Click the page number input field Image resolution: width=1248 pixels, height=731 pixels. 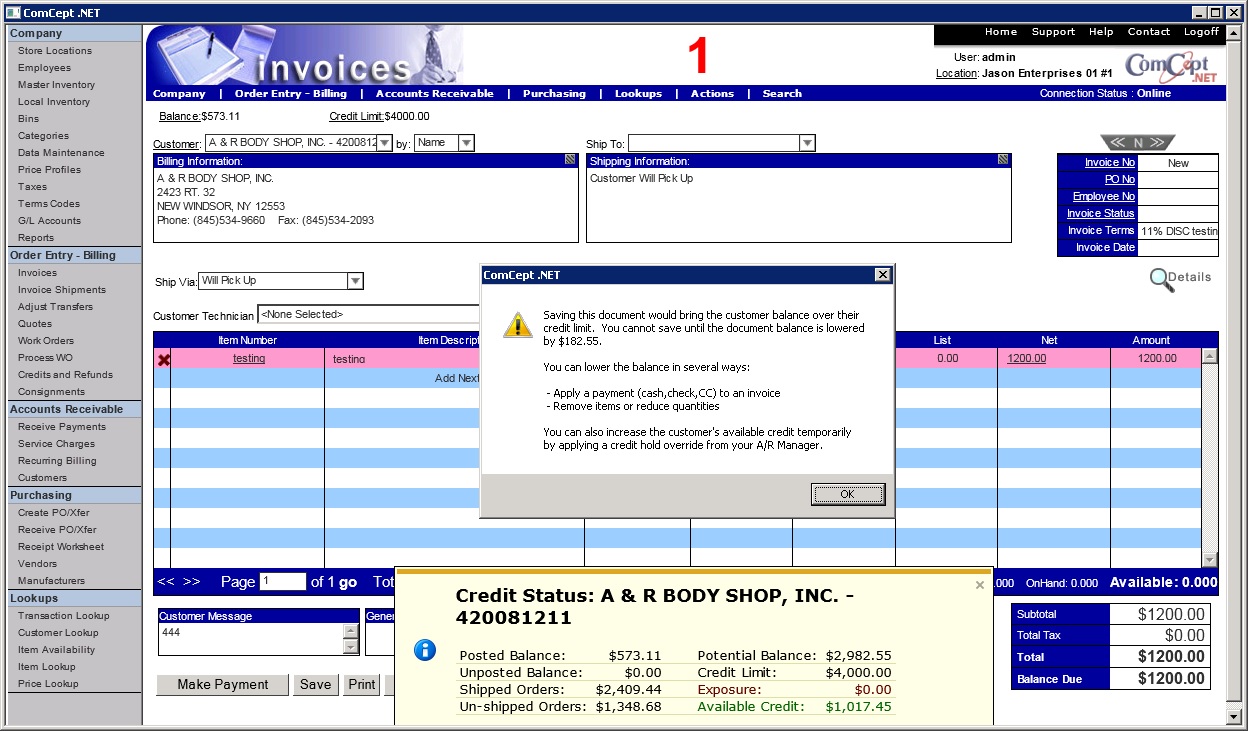[x=283, y=582]
